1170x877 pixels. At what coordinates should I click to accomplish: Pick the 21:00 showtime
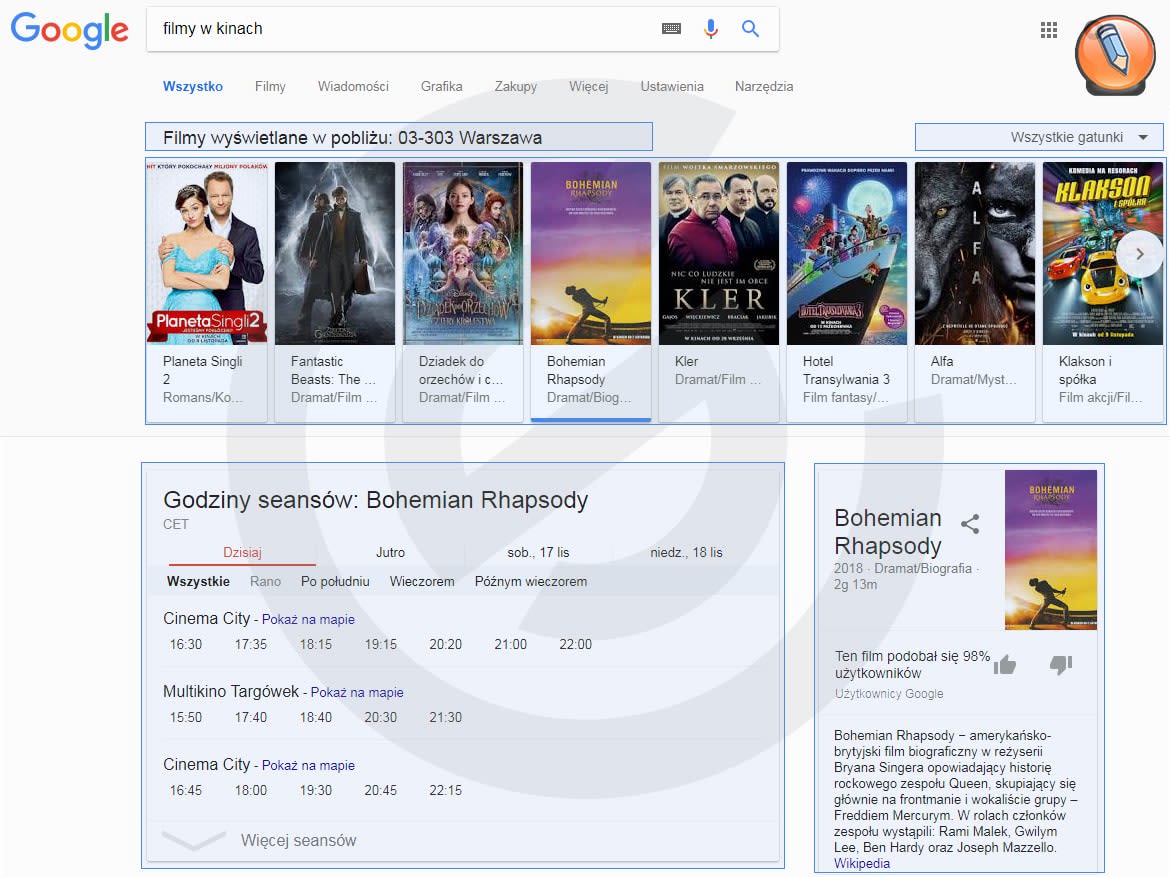(x=510, y=644)
